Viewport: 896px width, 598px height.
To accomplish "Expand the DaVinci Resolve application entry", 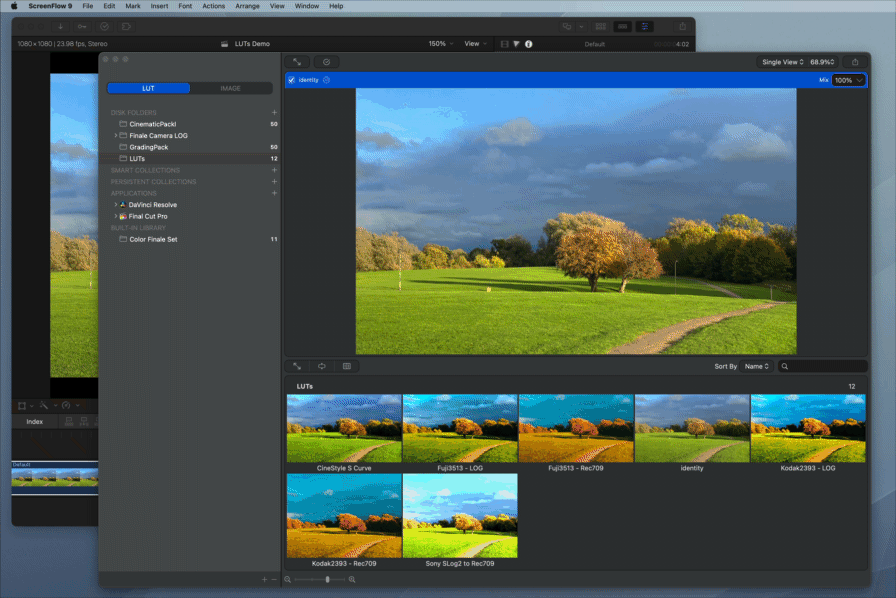I will click(115, 205).
